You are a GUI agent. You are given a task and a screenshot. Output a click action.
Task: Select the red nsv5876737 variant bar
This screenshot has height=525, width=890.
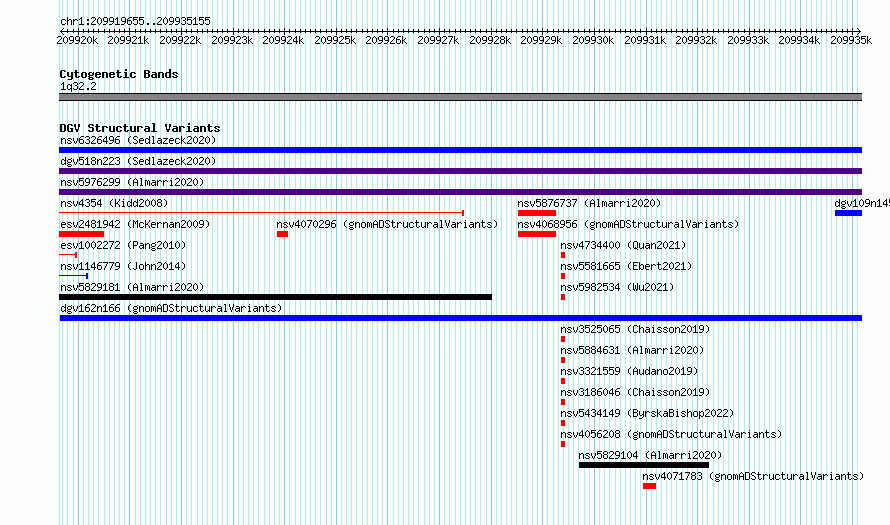[537, 213]
